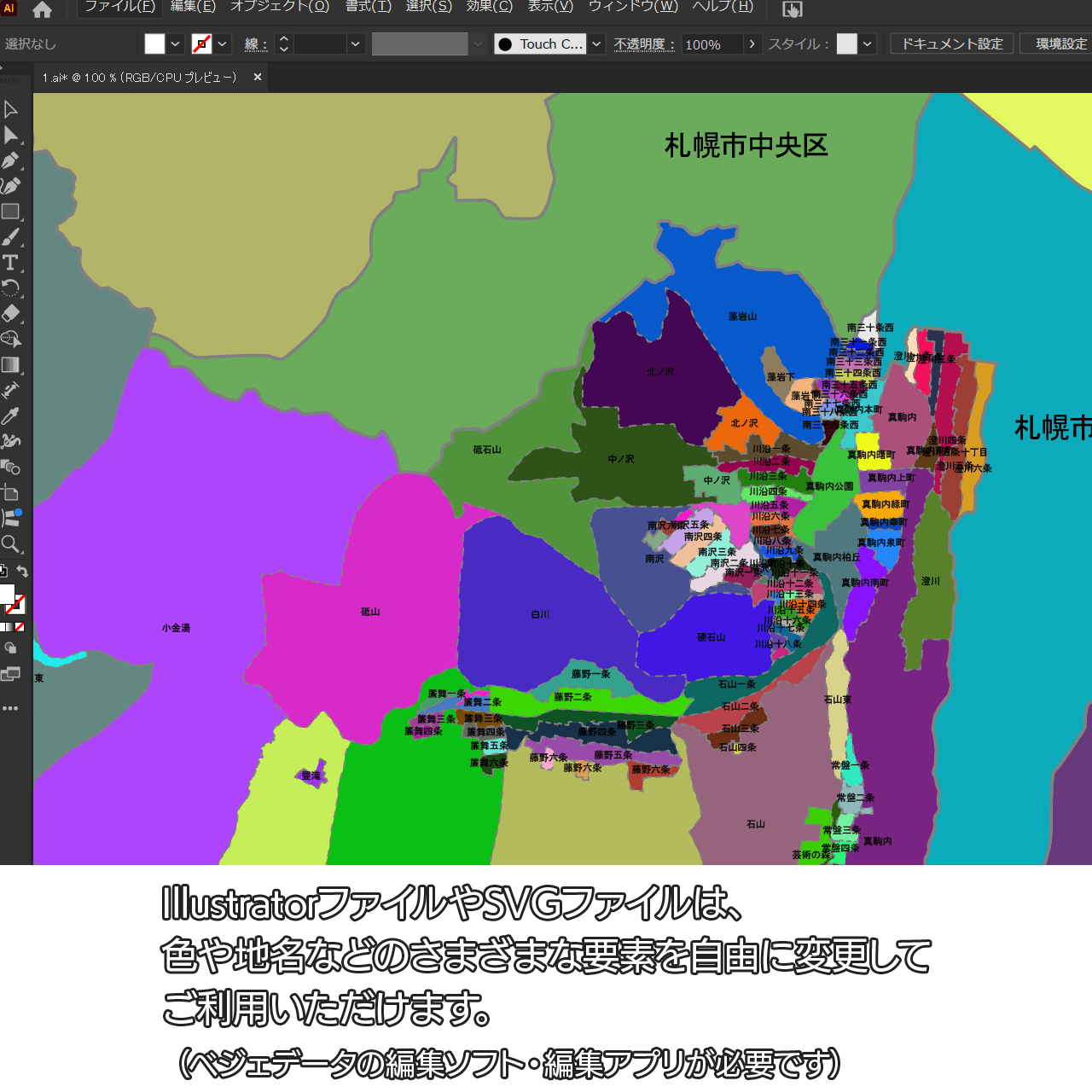
Task: Select the Gradient tool
Action: (11, 365)
